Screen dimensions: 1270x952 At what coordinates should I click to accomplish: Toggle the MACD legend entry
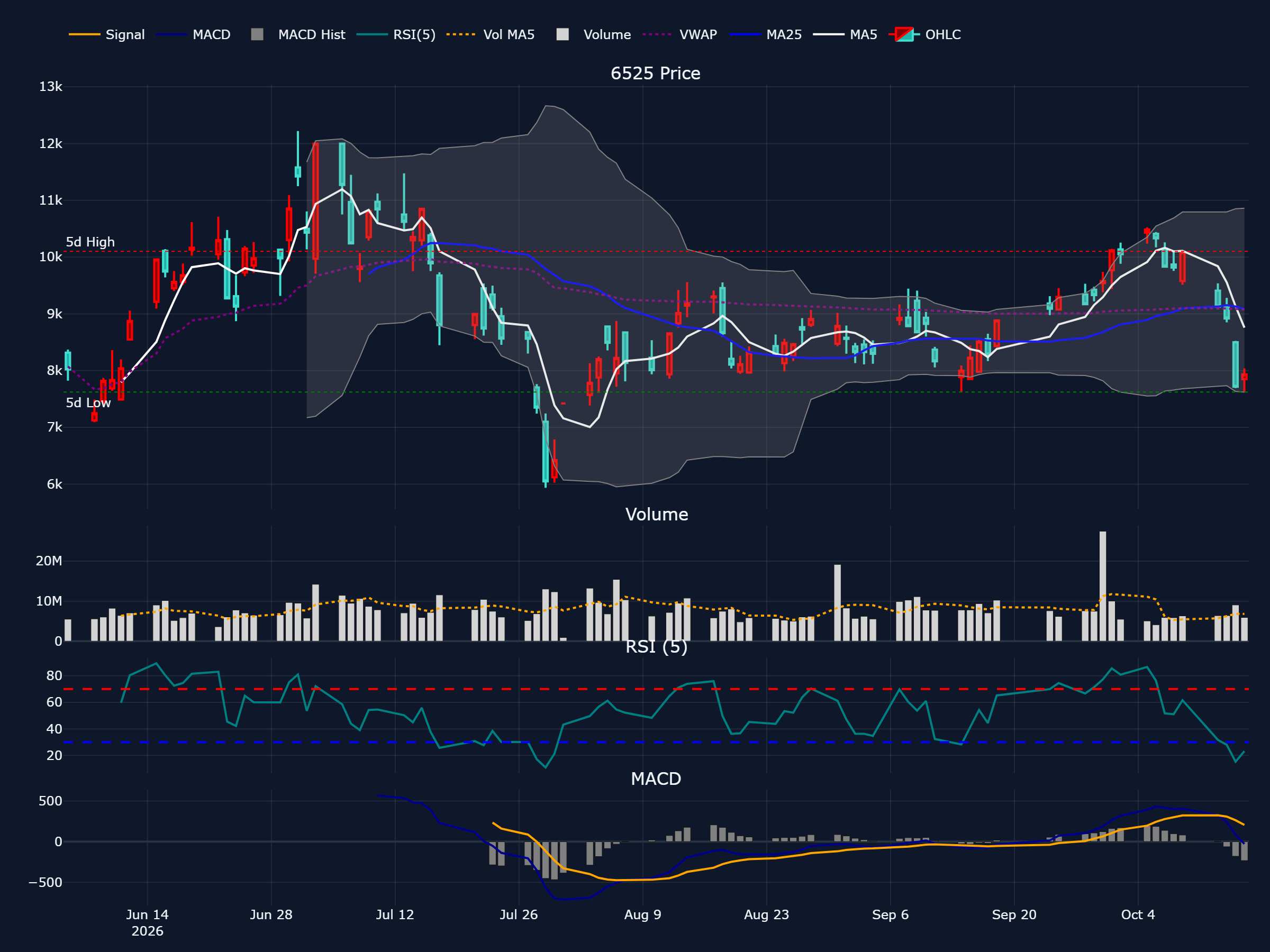click(x=193, y=34)
